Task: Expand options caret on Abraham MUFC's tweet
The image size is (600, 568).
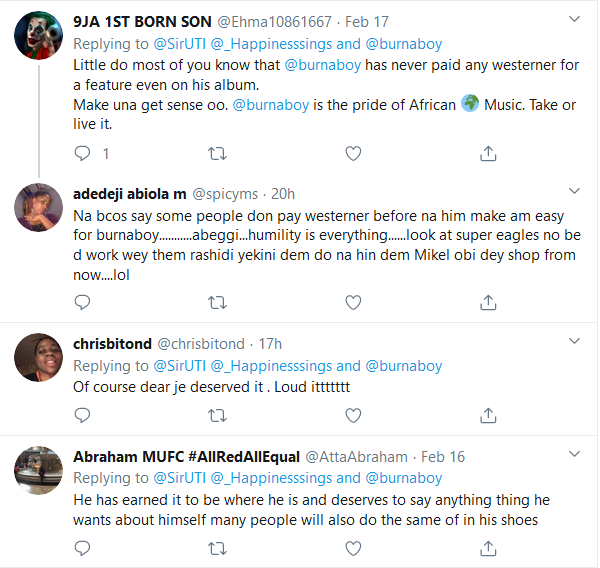Action: pyautogui.click(x=573, y=453)
